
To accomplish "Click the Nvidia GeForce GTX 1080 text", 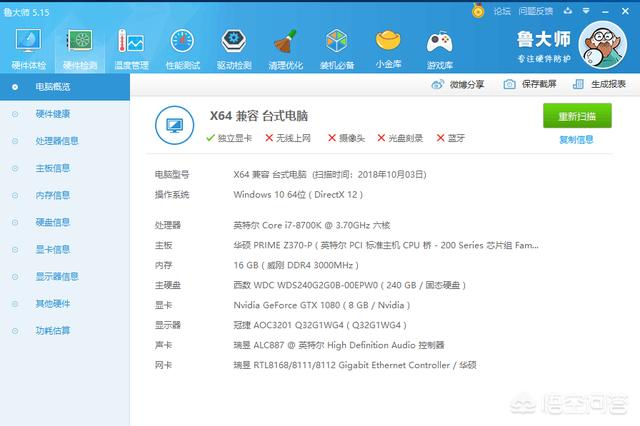I will tap(322, 305).
